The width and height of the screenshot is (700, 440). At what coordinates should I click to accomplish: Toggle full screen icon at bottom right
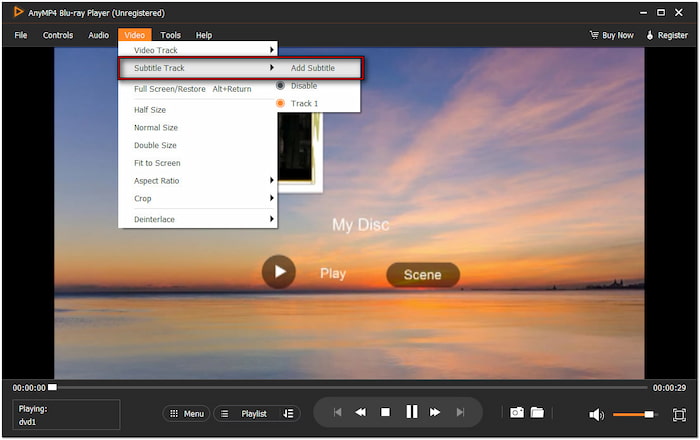(x=679, y=415)
